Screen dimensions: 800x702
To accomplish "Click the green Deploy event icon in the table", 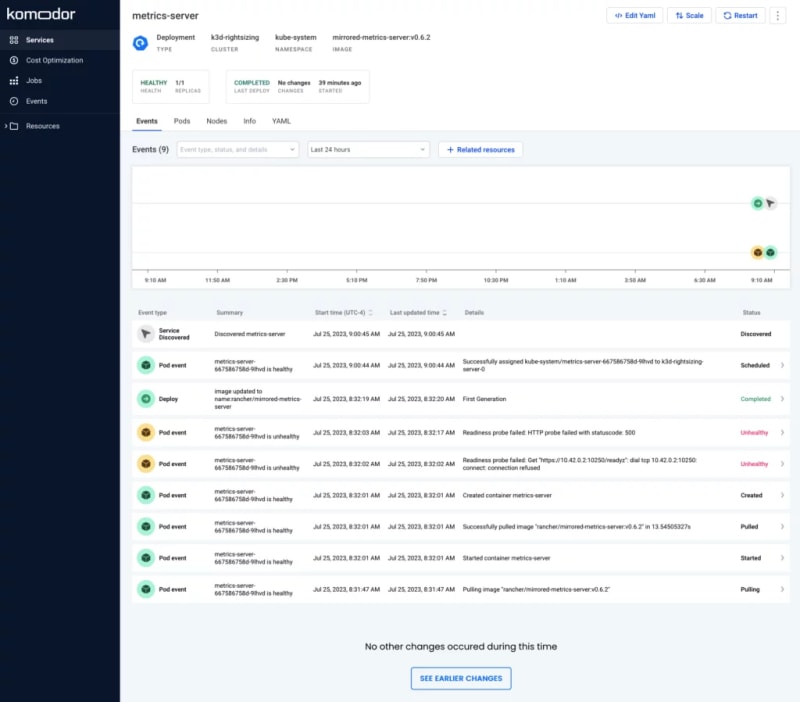I will [145, 399].
